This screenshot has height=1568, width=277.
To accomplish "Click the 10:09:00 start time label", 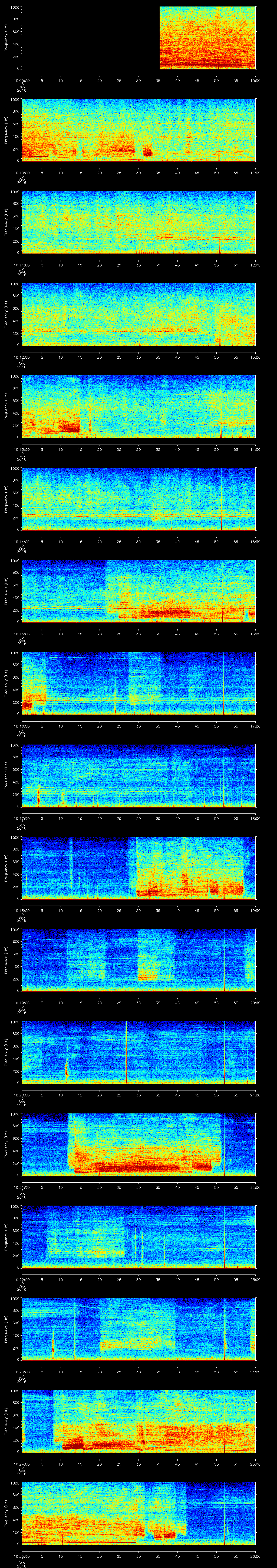I will tap(21, 80).
